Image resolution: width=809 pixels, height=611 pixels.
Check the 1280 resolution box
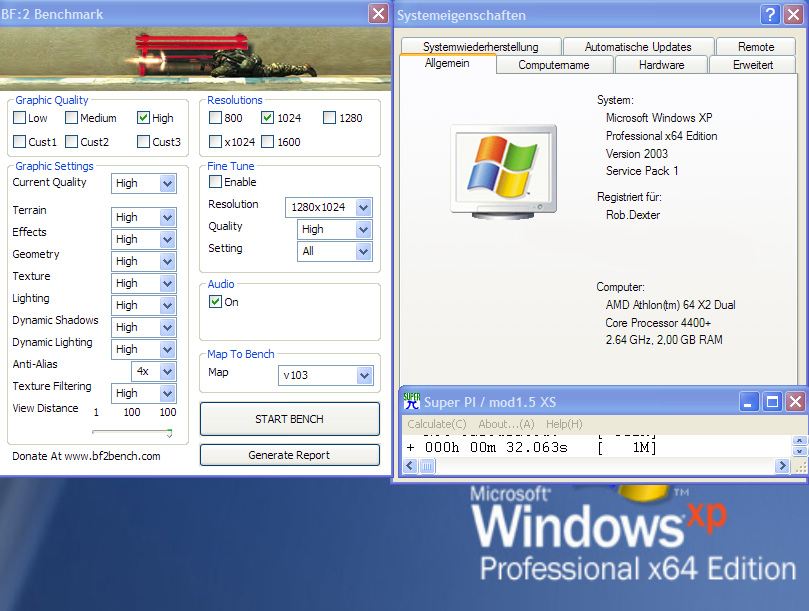(x=329, y=118)
